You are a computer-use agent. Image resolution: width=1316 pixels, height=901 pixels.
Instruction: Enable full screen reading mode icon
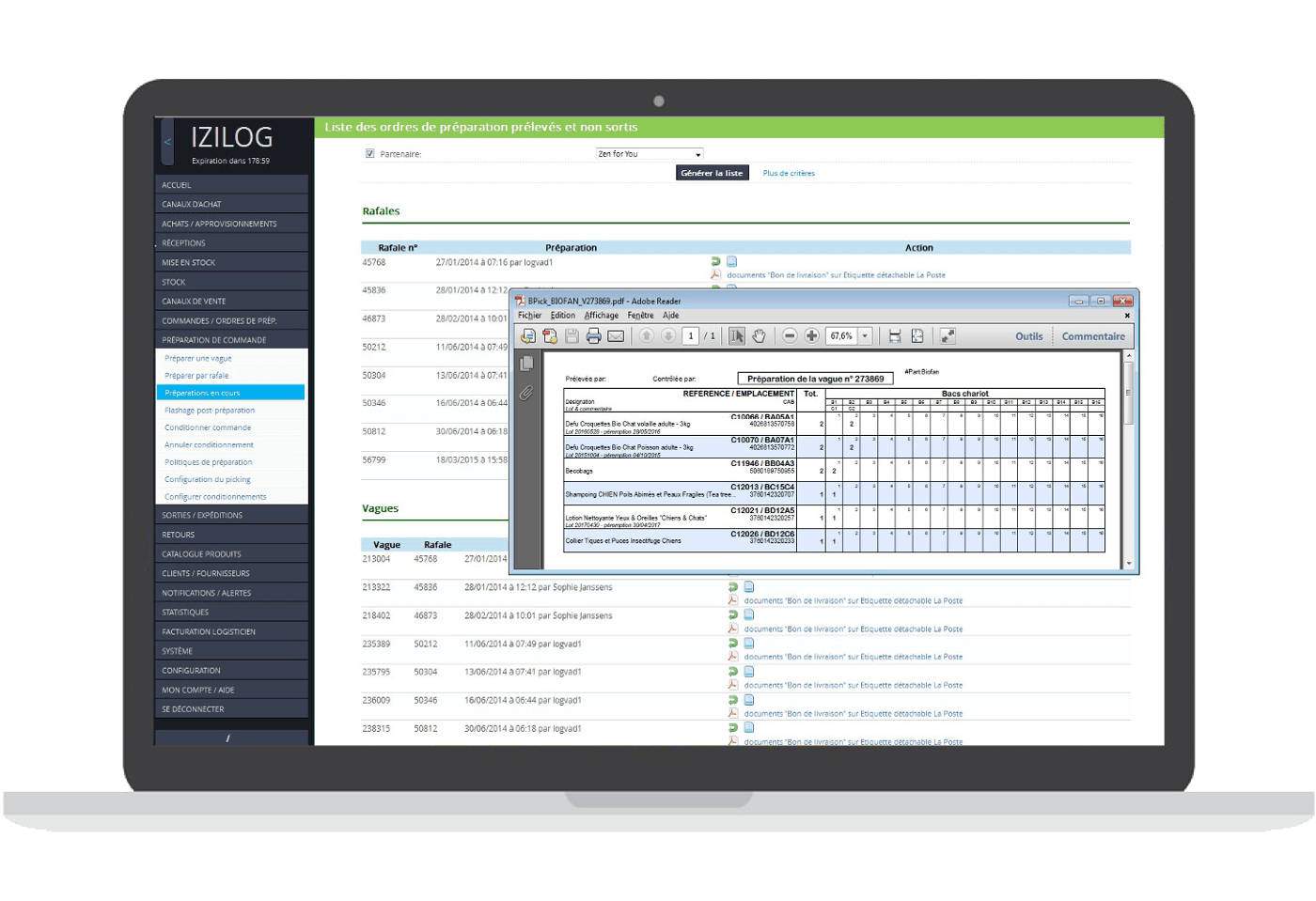pos(948,336)
